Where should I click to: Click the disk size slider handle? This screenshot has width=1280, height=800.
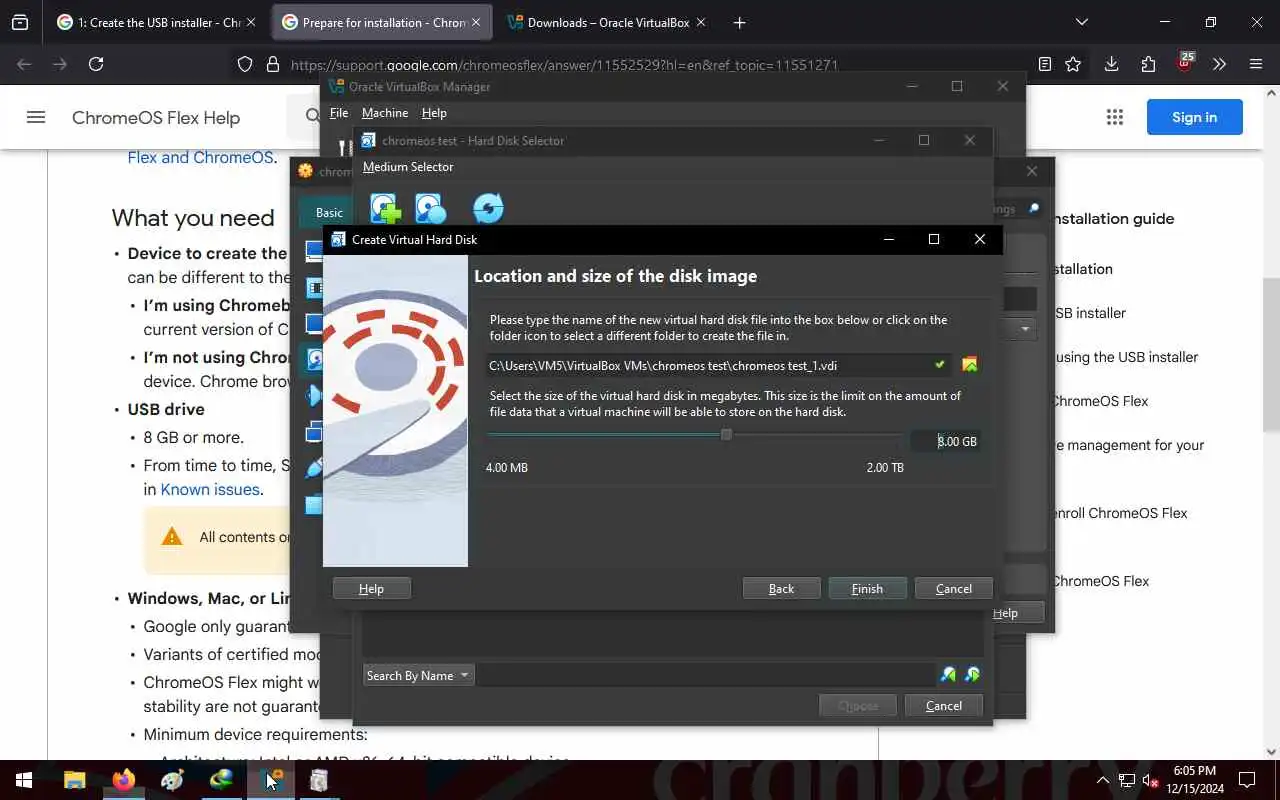(726, 434)
